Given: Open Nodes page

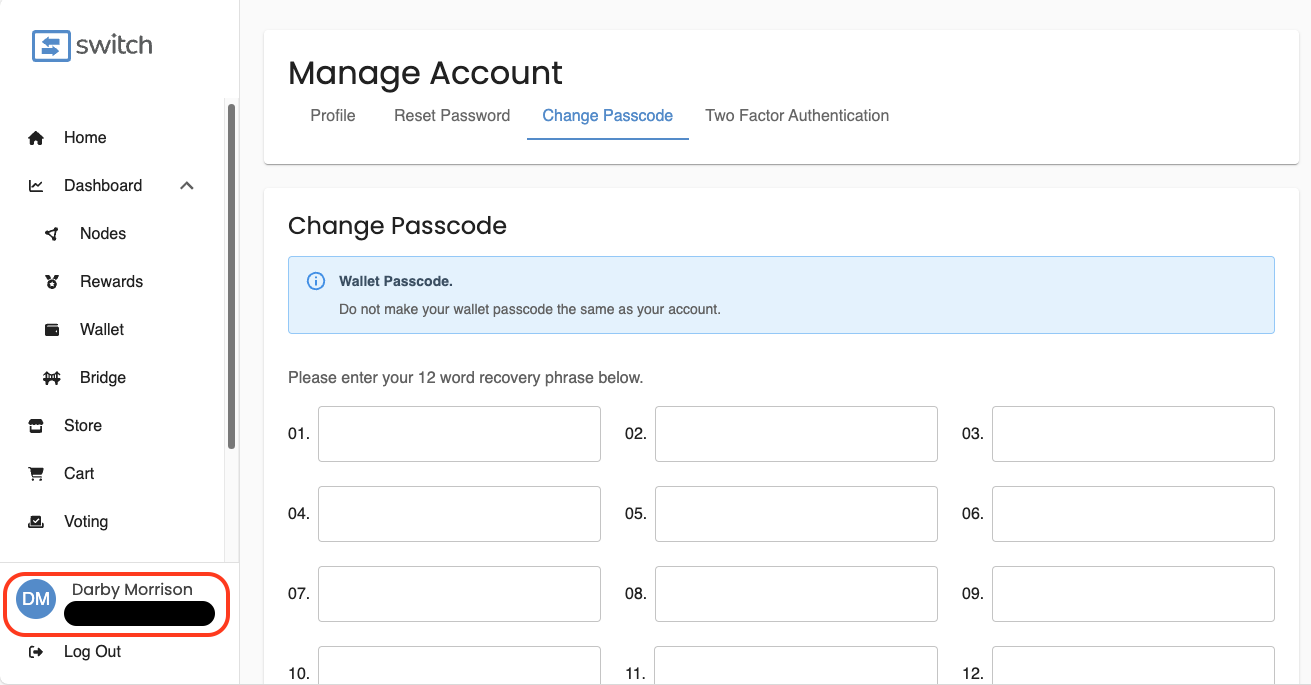Looking at the screenshot, I should [103, 234].
